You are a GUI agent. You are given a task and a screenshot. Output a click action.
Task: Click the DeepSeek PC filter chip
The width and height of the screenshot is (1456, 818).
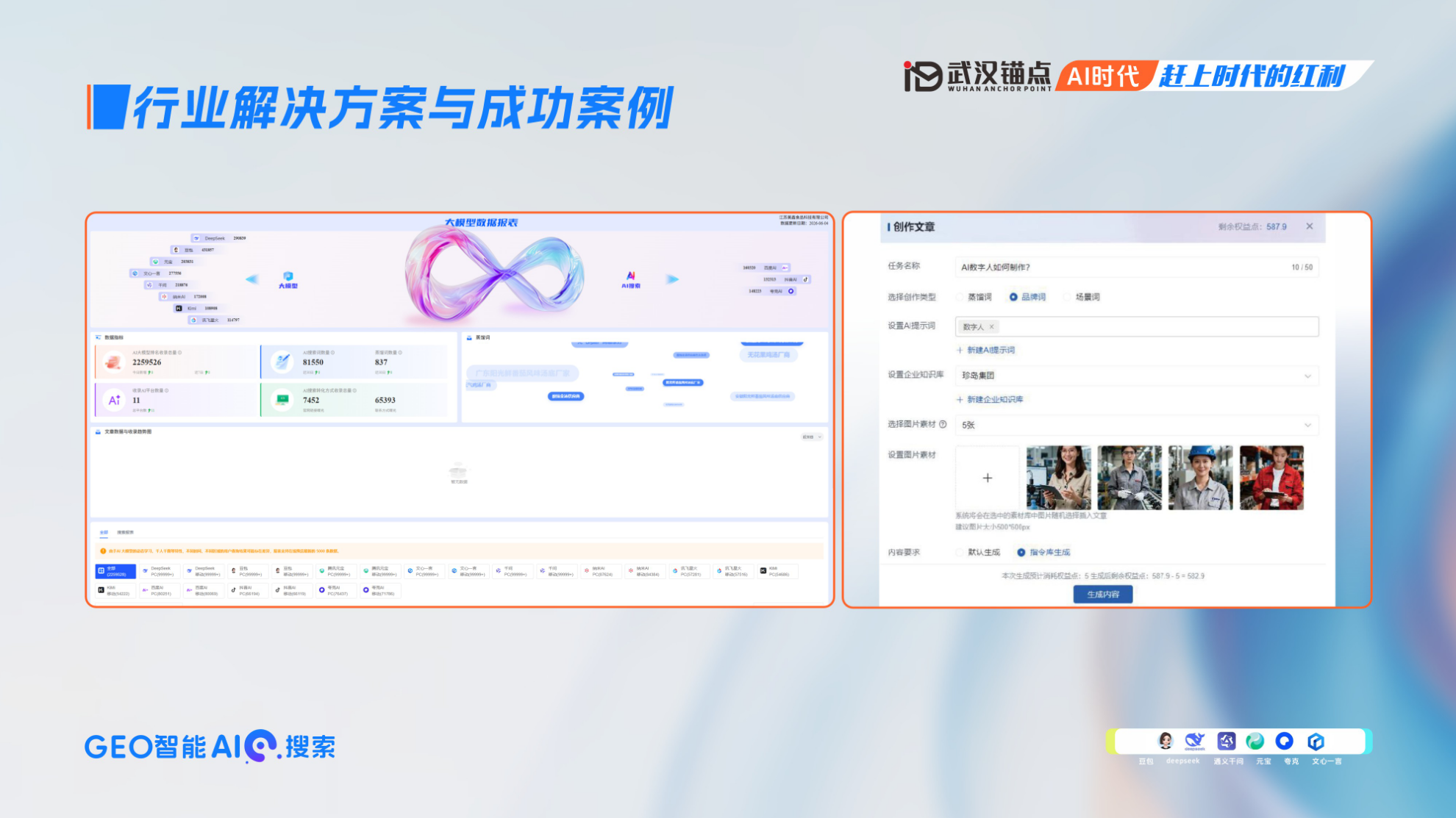[x=160, y=571]
